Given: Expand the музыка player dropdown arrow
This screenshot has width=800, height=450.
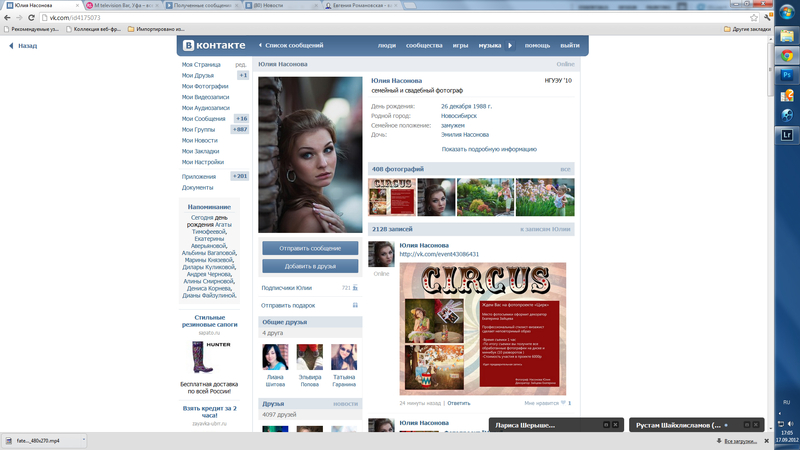Looking at the screenshot, I should point(510,45).
